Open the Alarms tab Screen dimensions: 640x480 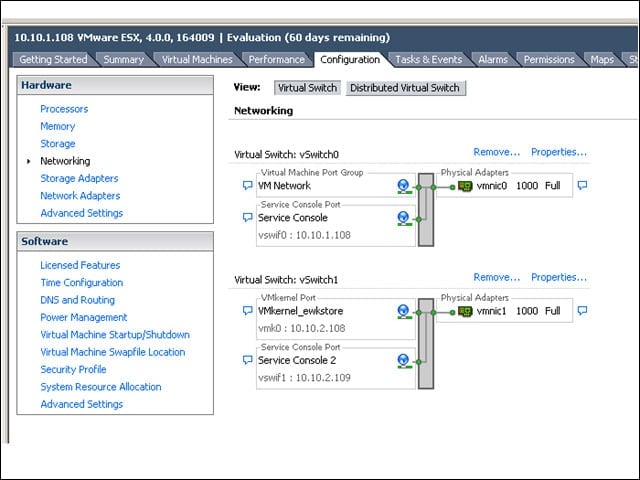click(x=493, y=60)
